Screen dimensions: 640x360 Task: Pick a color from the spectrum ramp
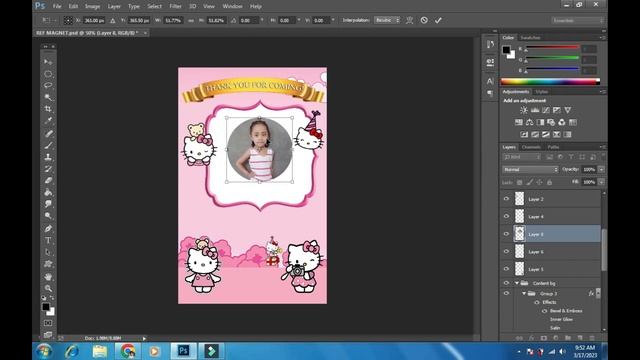click(x=550, y=82)
